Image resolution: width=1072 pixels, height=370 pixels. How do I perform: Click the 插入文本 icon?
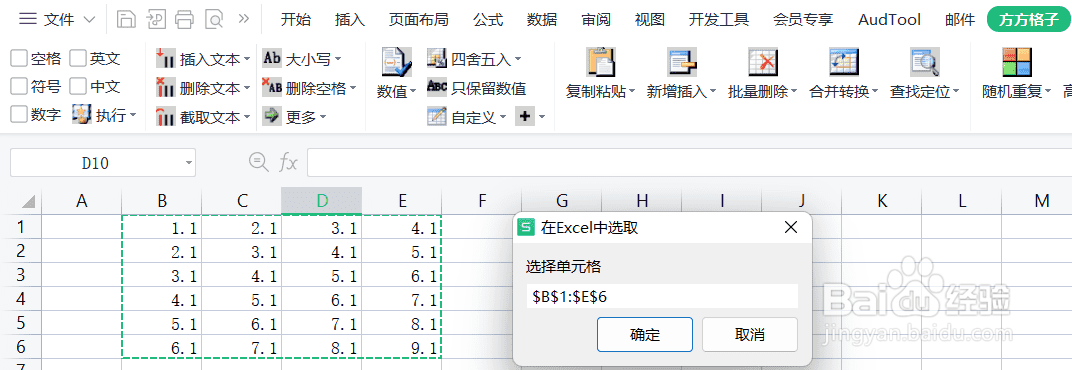pyautogui.click(x=165, y=59)
